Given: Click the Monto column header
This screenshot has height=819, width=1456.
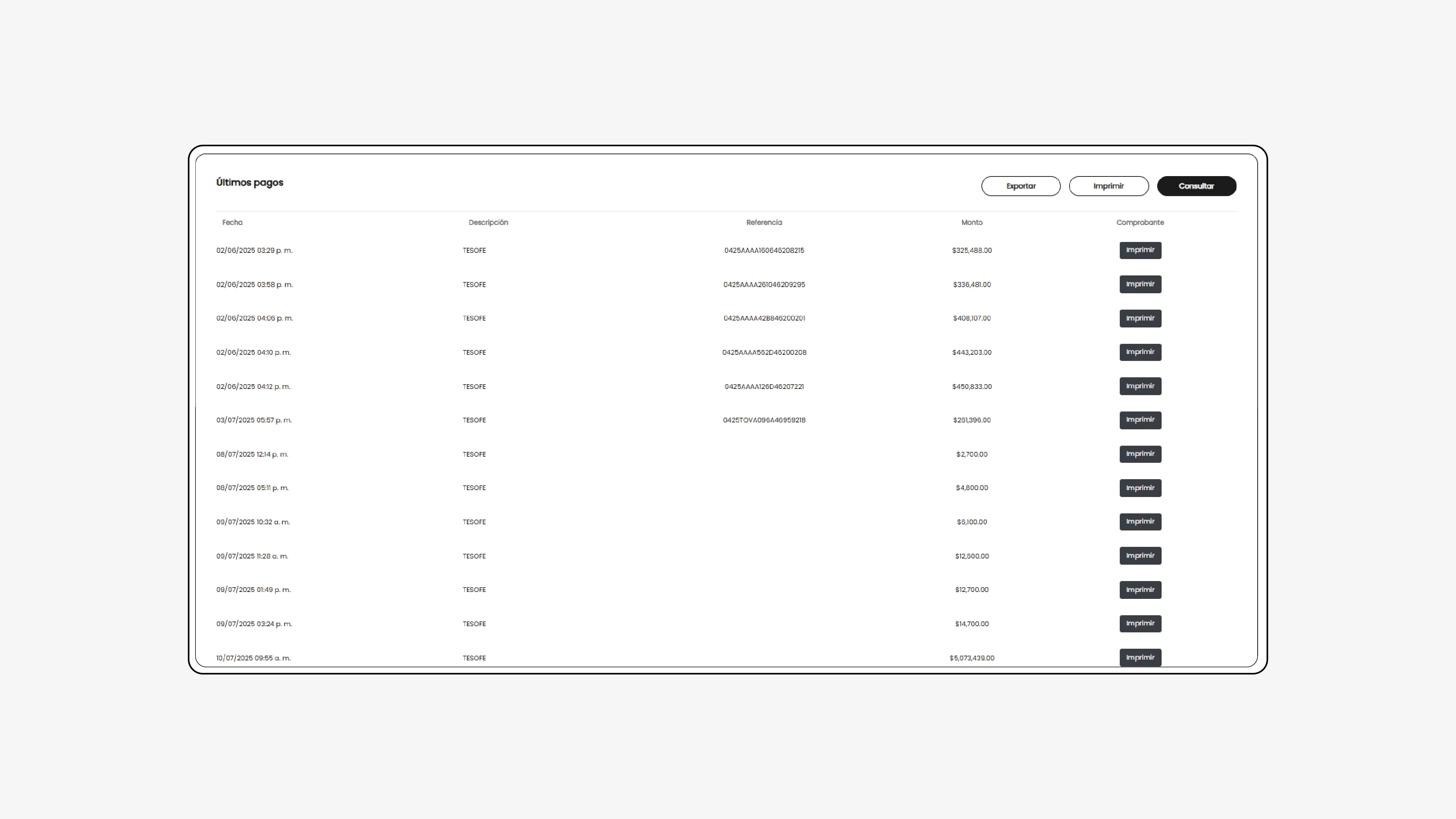Looking at the screenshot, I should point(972,223).
